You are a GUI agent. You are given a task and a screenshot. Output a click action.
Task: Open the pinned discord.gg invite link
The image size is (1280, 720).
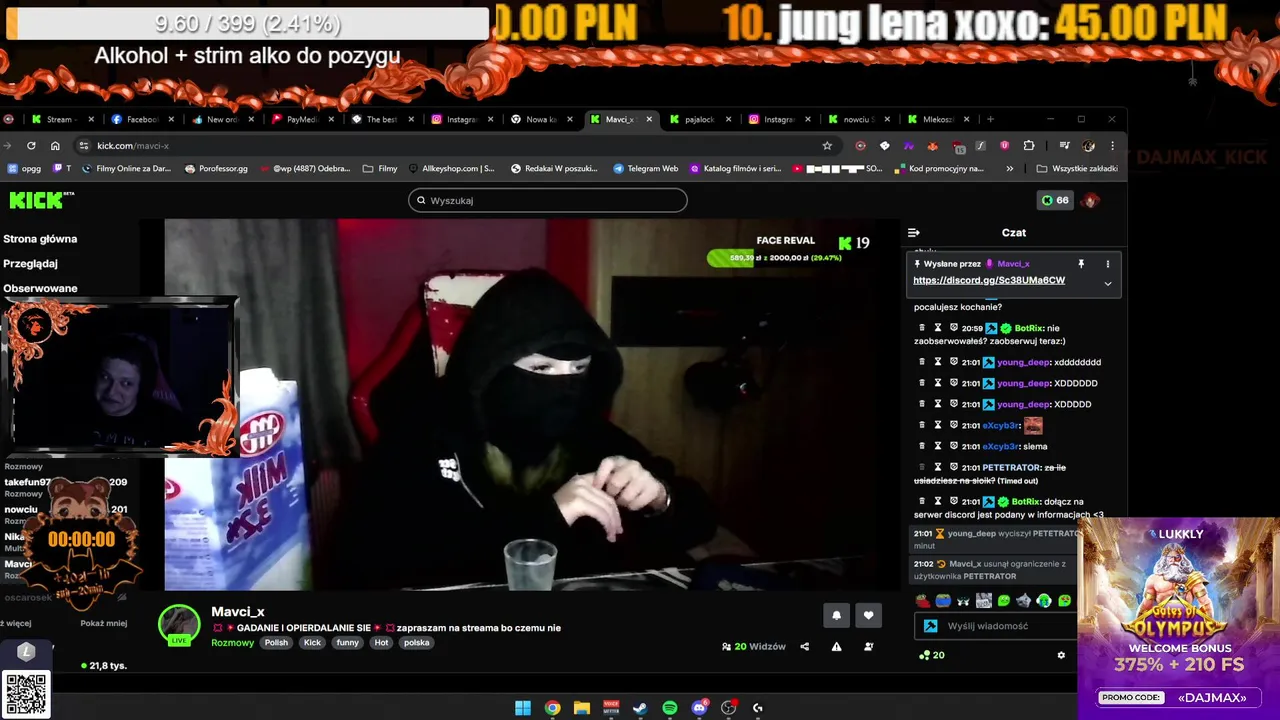coord(989,281)
